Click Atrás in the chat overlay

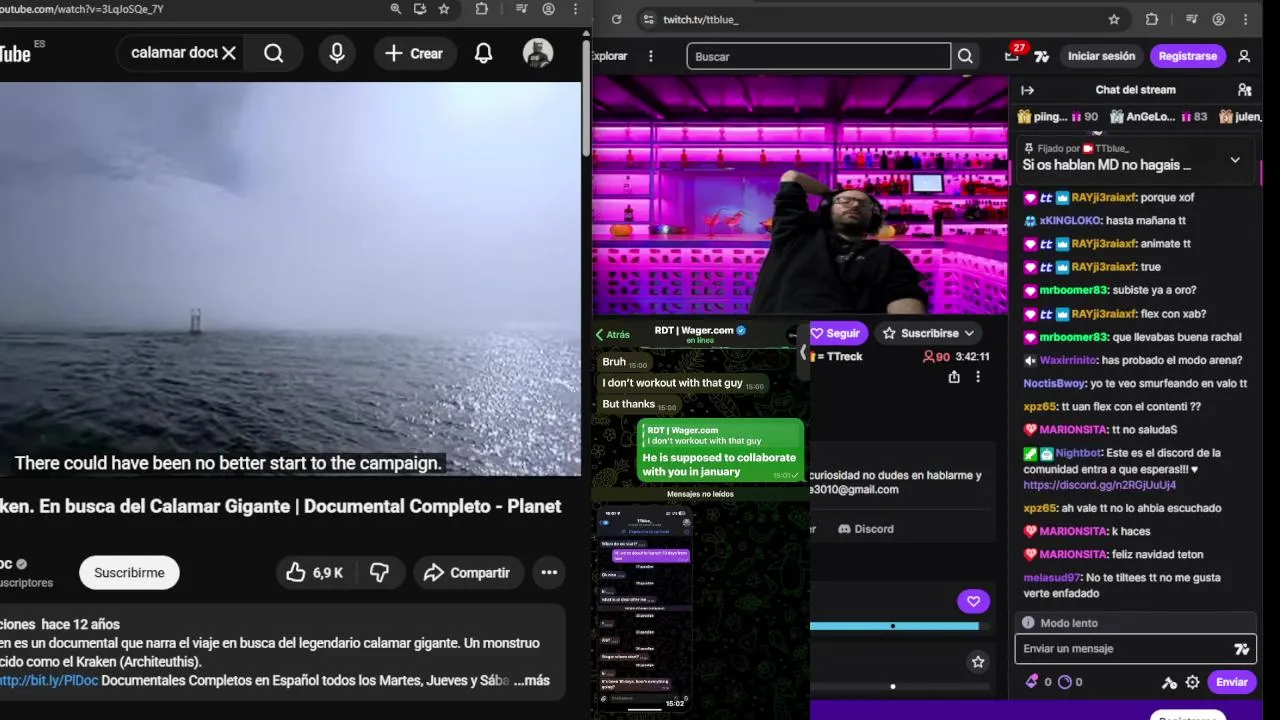tap(612, 335)
